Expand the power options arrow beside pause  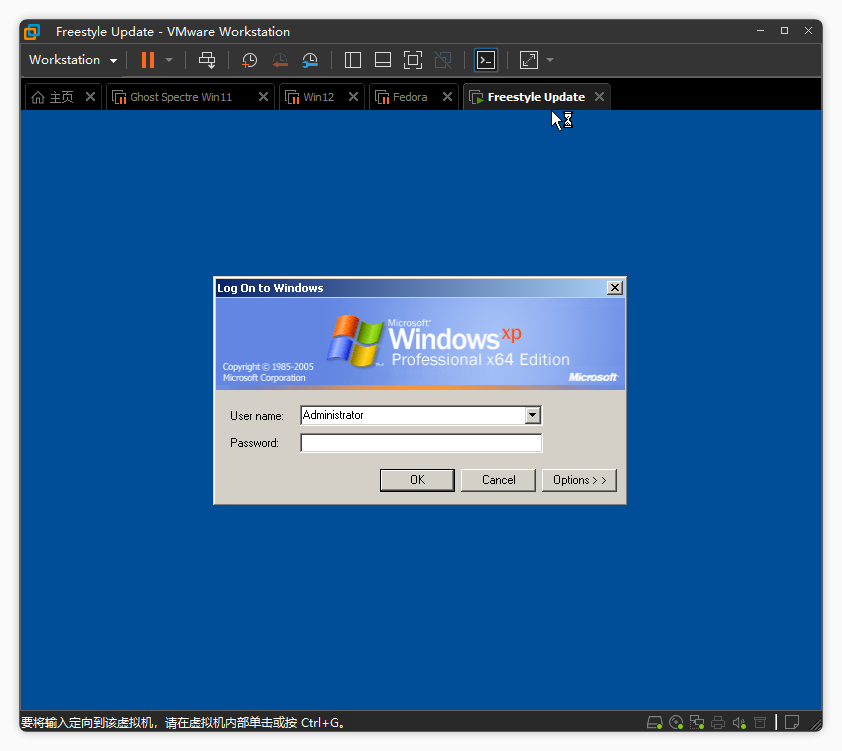tap(169, 60)
